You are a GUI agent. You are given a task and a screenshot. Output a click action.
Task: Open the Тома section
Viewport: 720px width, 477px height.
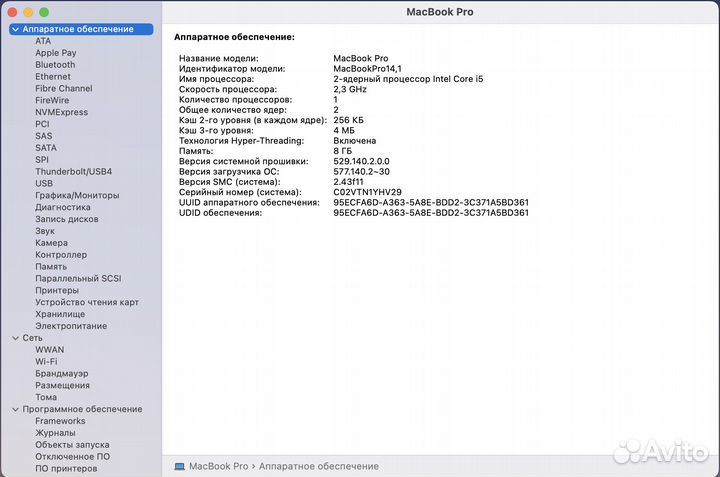pos(46,397)
